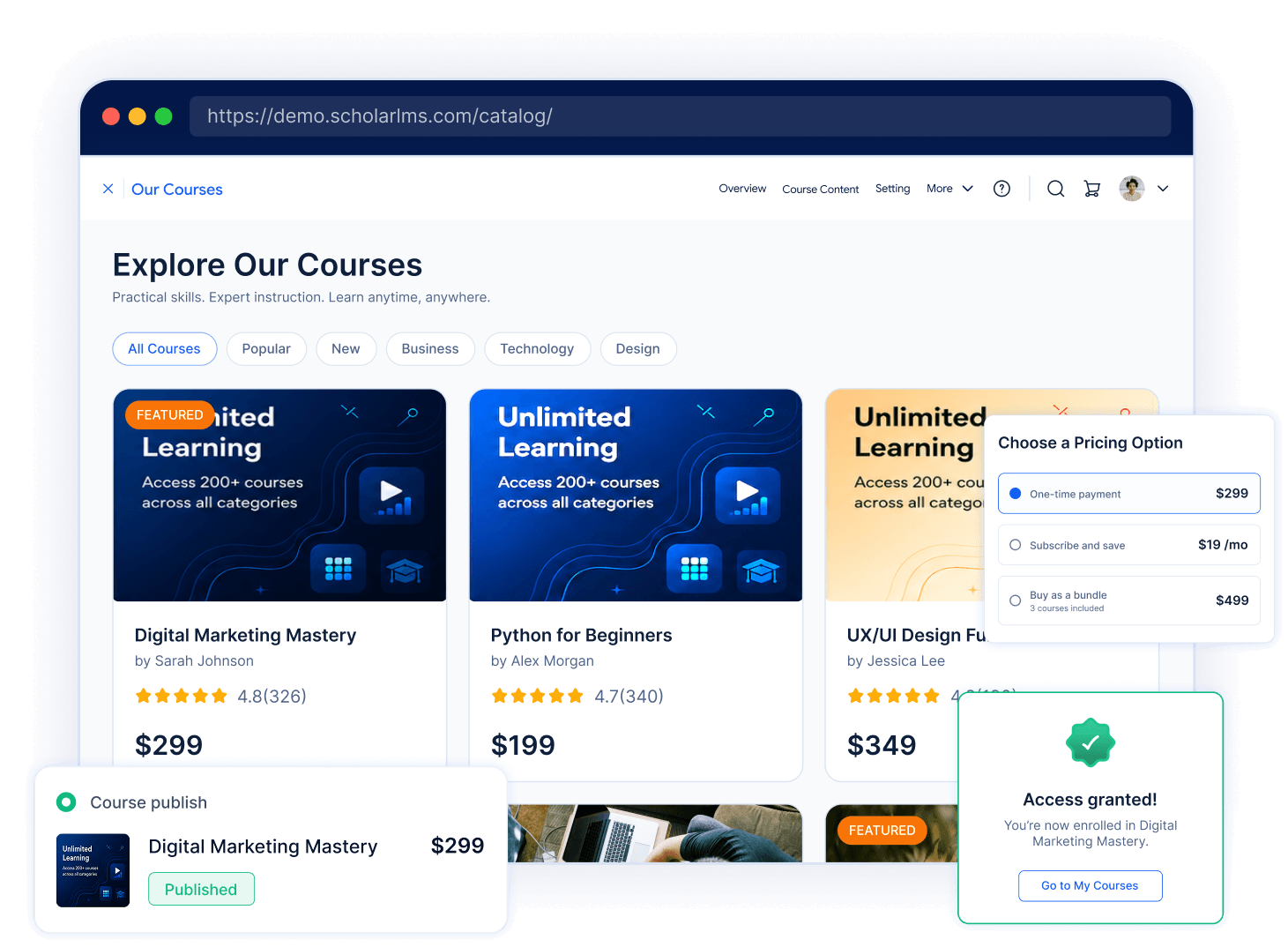Screen dimensions: 1288x947
Task: Click the star rating 4.7(340)
Action: pyautogui.click(x=577, y=696)
